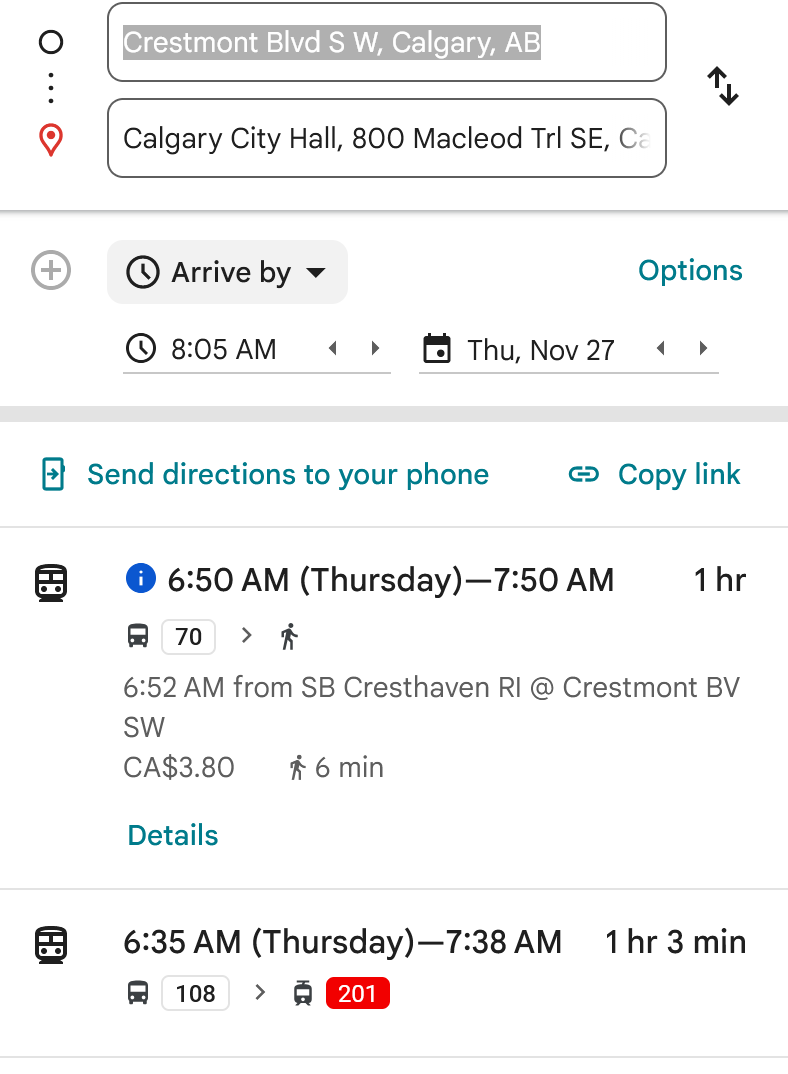Click Send directions to your phone

[x=287, y=474]
